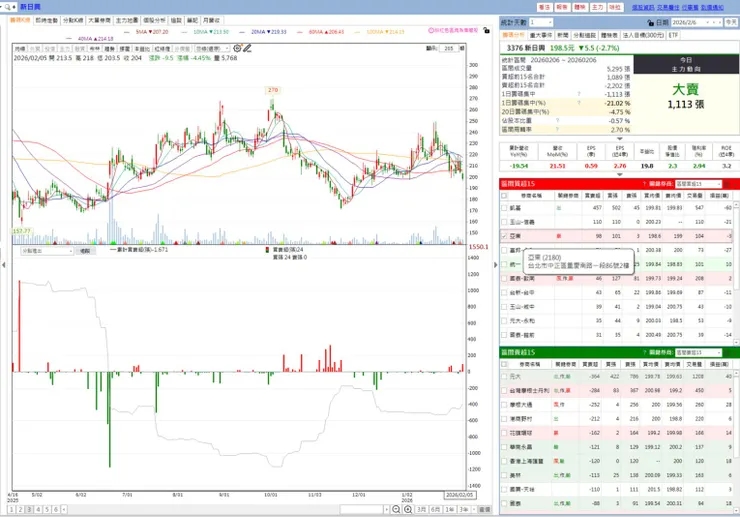Screen dimensions: 740x517
Task: Open 關鍵券商 dropdown in sell table header
Action: click(698, 352)
